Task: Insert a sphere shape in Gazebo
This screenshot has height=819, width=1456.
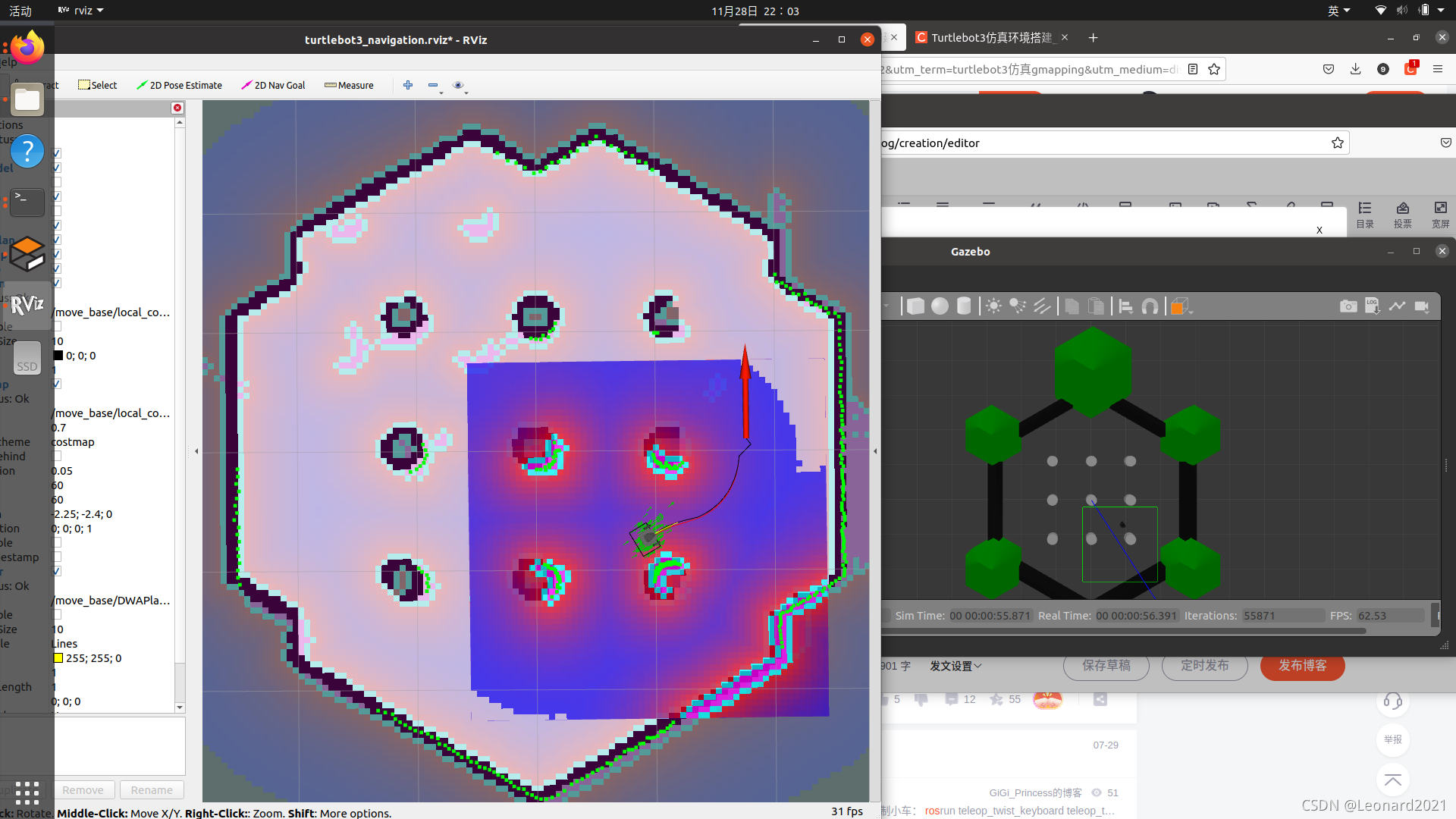Action: click(x=940, y=306)
